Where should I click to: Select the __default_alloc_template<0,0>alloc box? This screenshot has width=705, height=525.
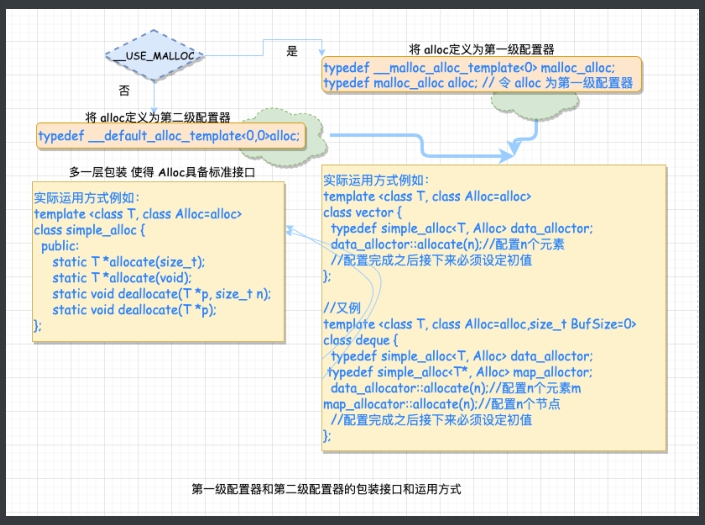[168, 135]
